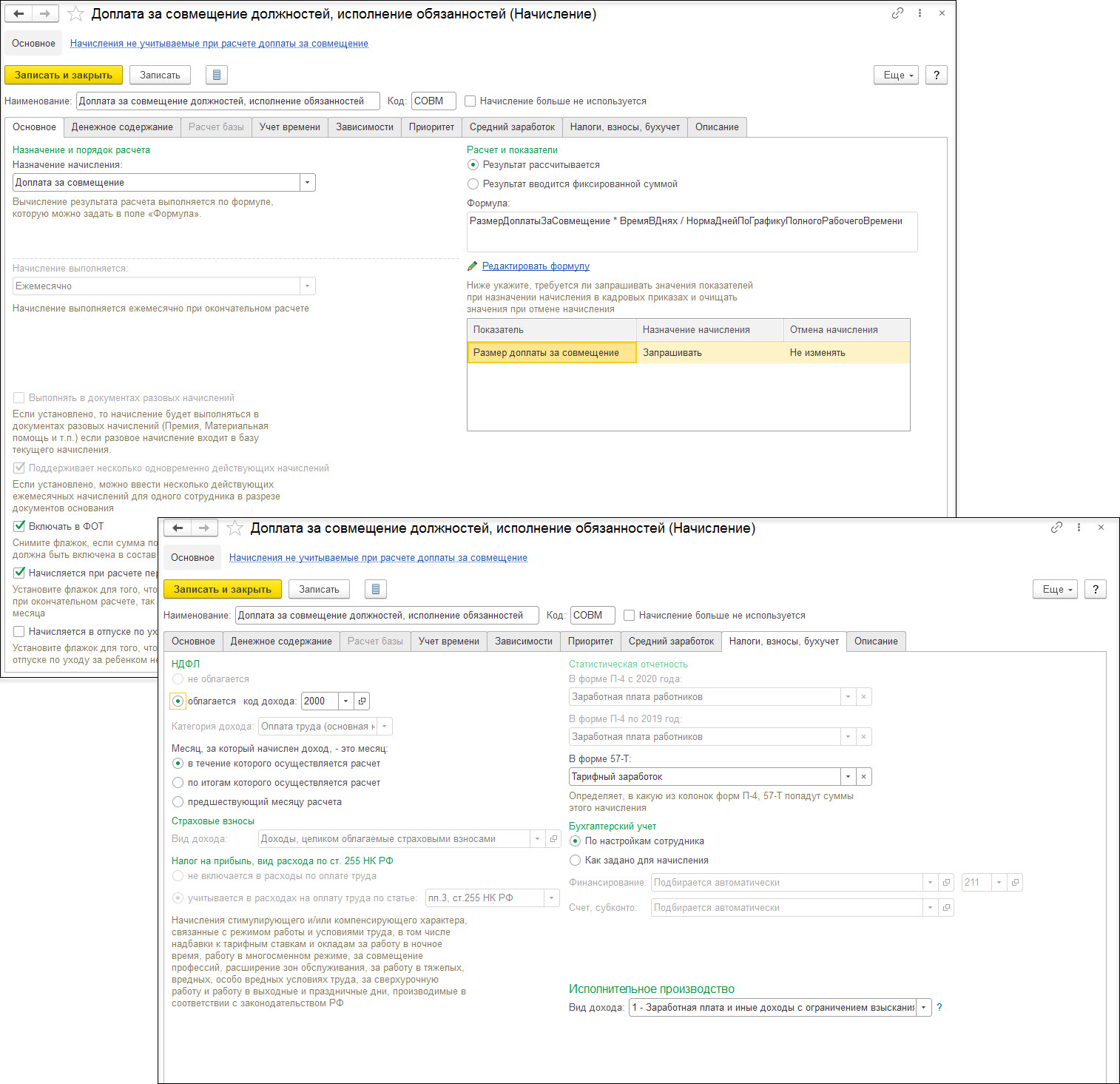Toggle Начисляется при расчете checkbox

pos(19,573)
